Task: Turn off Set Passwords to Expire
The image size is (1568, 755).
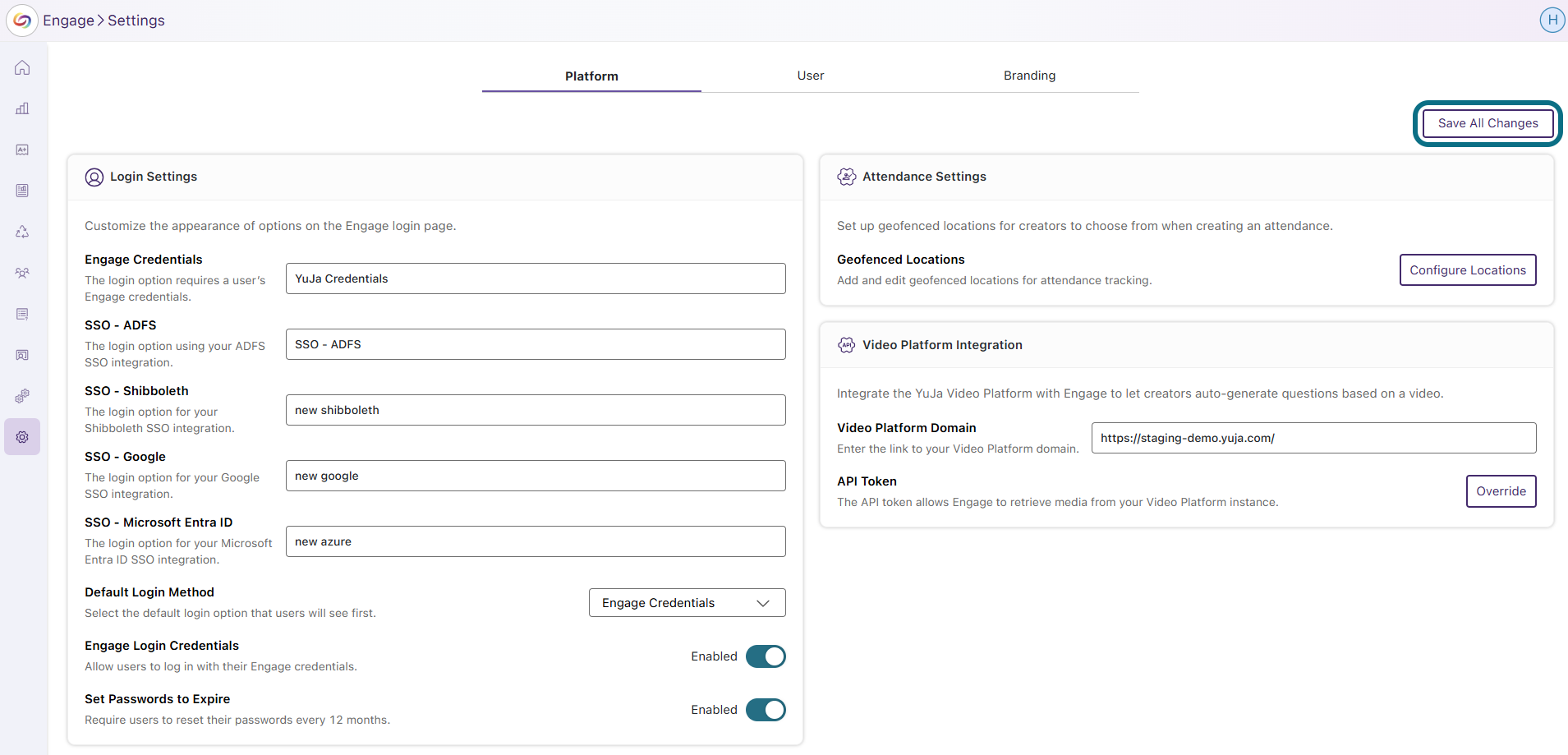Action: coord(765,709)
